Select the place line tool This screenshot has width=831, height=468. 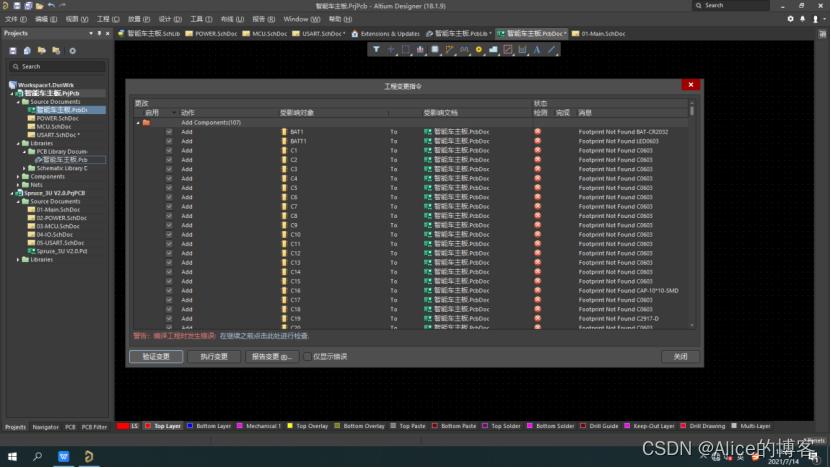tap(552, 49)
